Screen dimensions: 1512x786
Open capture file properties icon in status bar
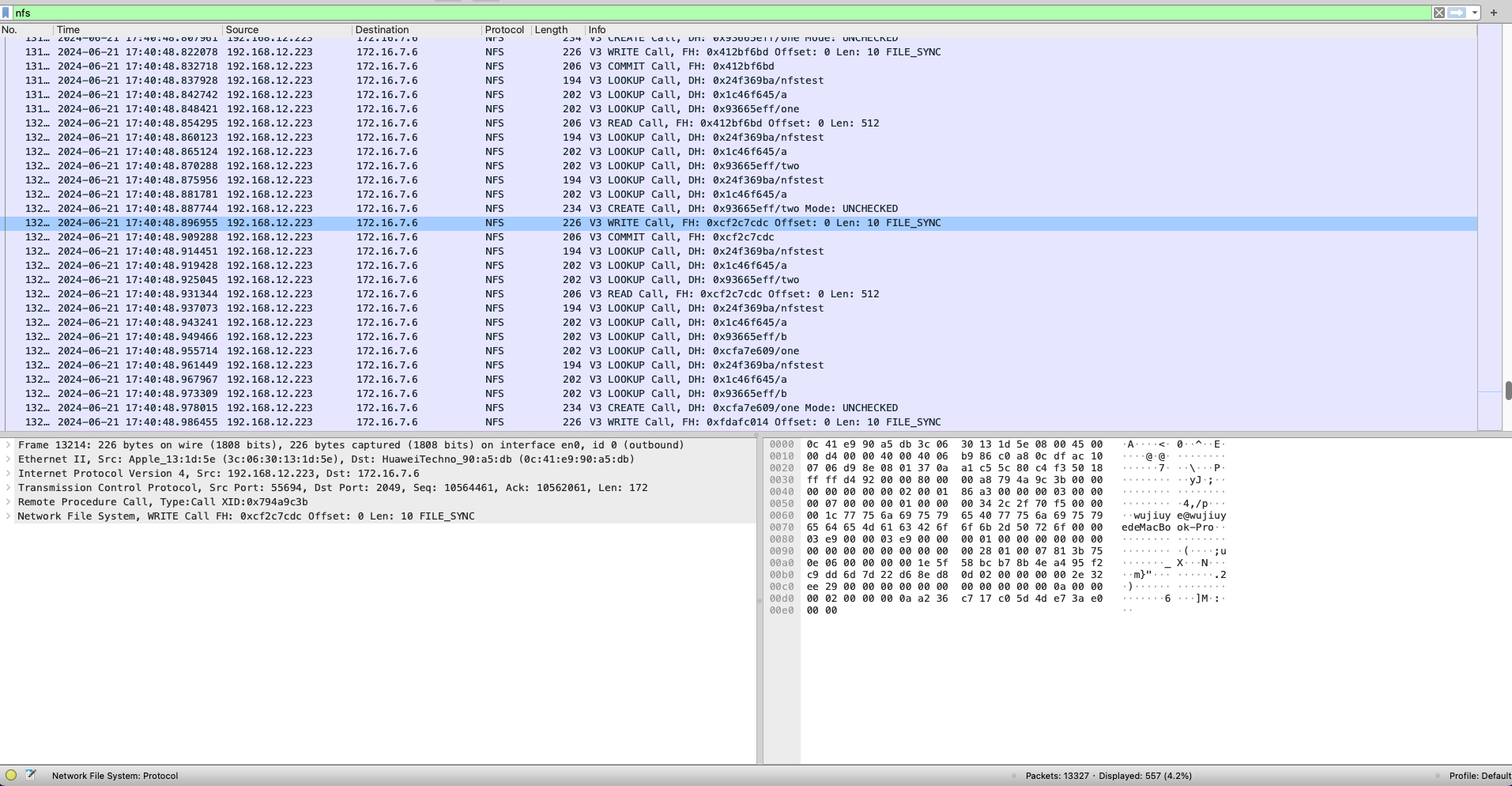click(31, 775)
